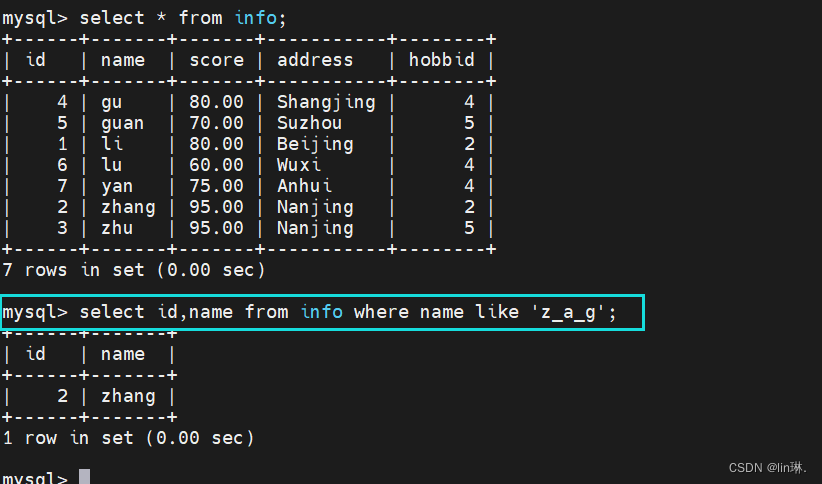Click the score 95.00 in zhu's row
The width and height of the screenshot is (822, 484).
point(217,228)
